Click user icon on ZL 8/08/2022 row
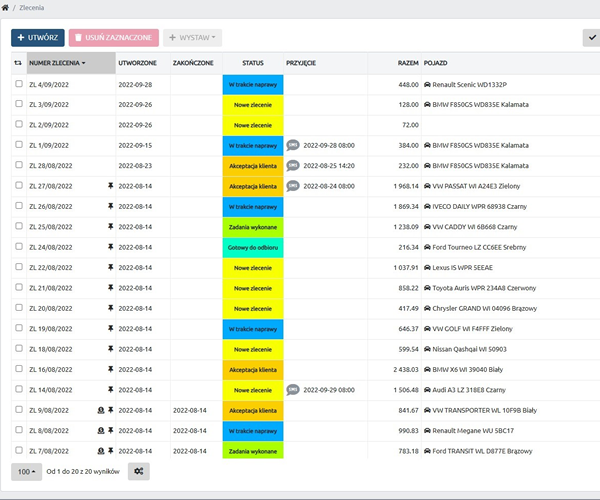Screen dimensions: 600x500 pos(101,430)
